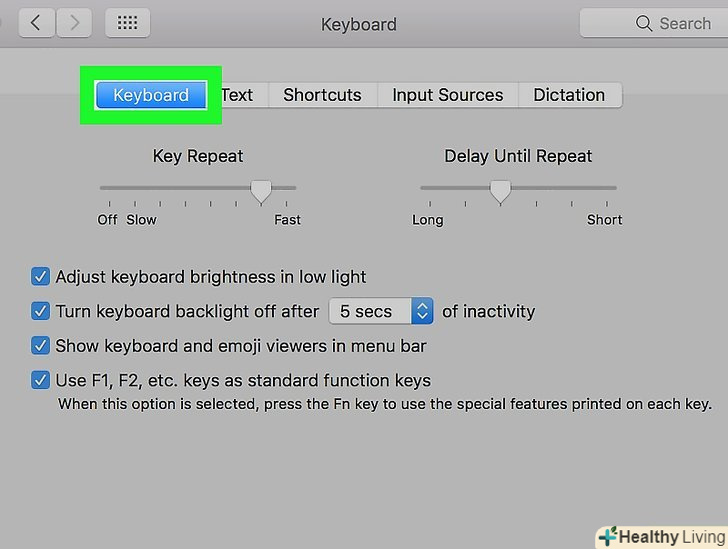The width and height of the screenshot is (728, 549).
Task: Toggle Use F1, F2 standard function keys
Action: (x=41, y=380)
